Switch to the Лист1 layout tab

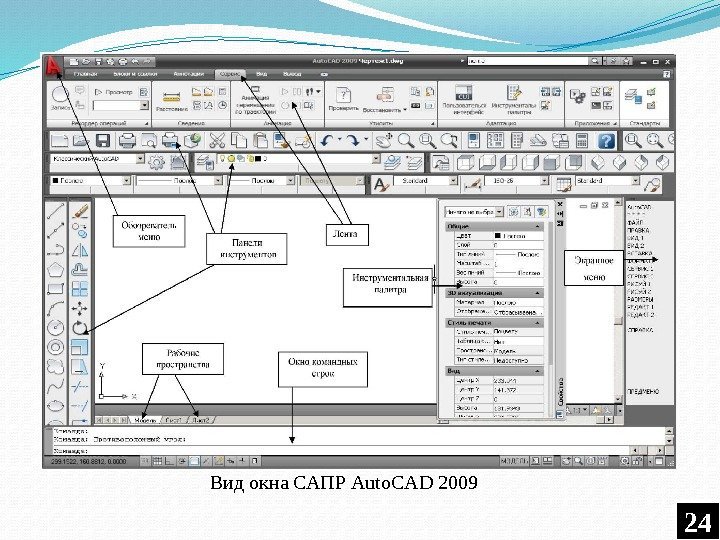174,420
